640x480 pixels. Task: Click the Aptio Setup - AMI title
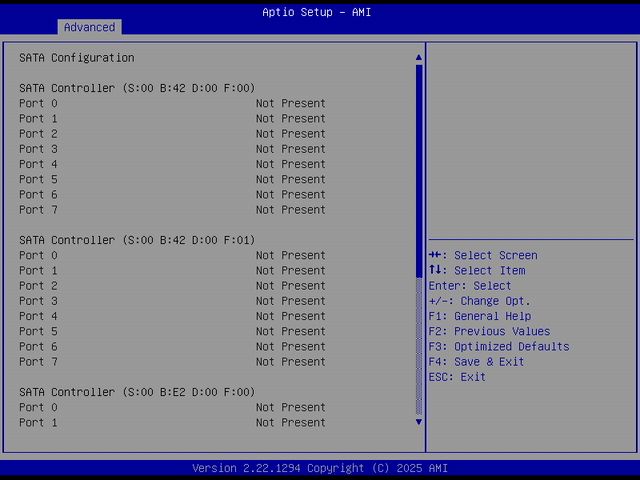[317, 12]
